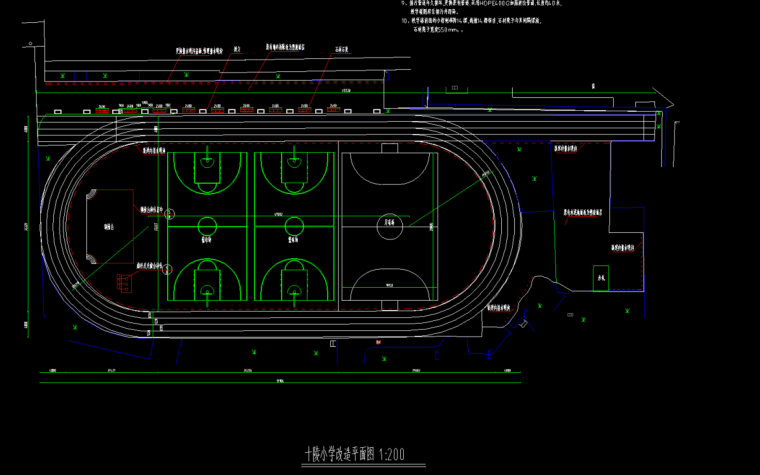
Task: Click the drawing title text at bottom
Action: pos(357,452)
